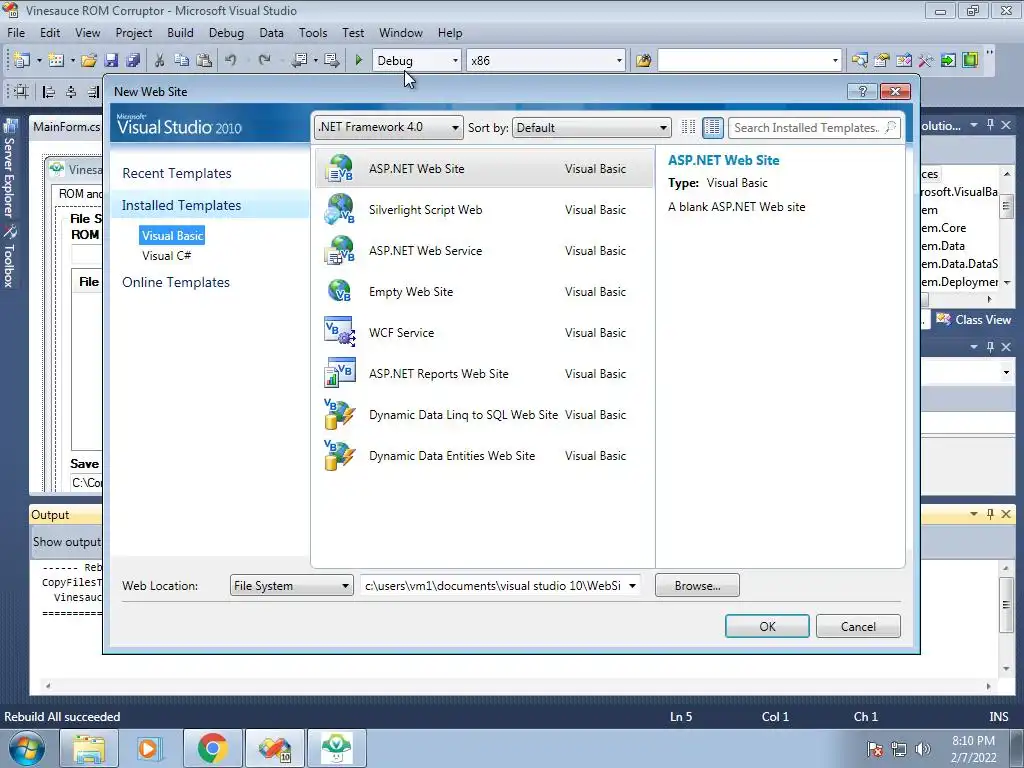Click the Cut scissors icon
Viewport: 1024px width, 768px height.
(159, 61)
